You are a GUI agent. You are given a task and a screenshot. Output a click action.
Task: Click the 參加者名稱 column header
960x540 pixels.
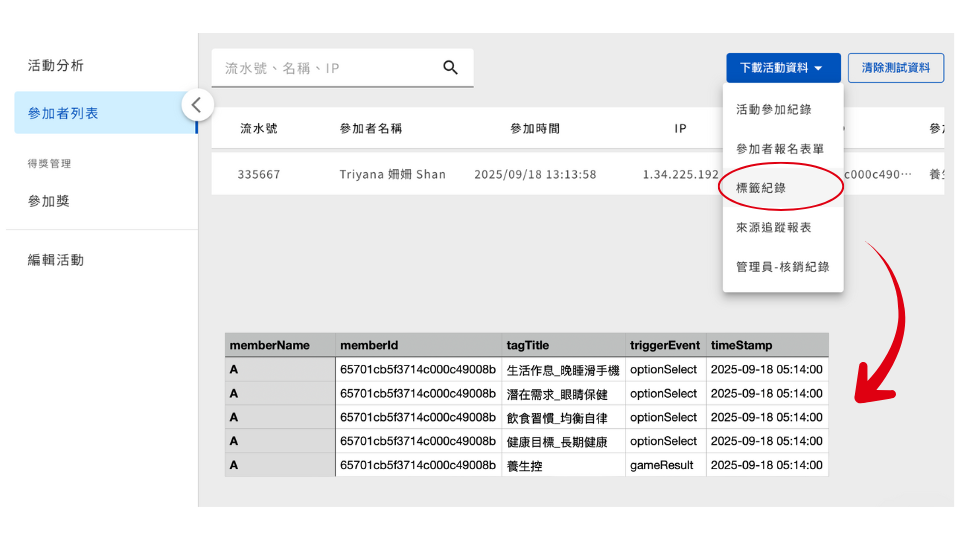tap(371, 129)
